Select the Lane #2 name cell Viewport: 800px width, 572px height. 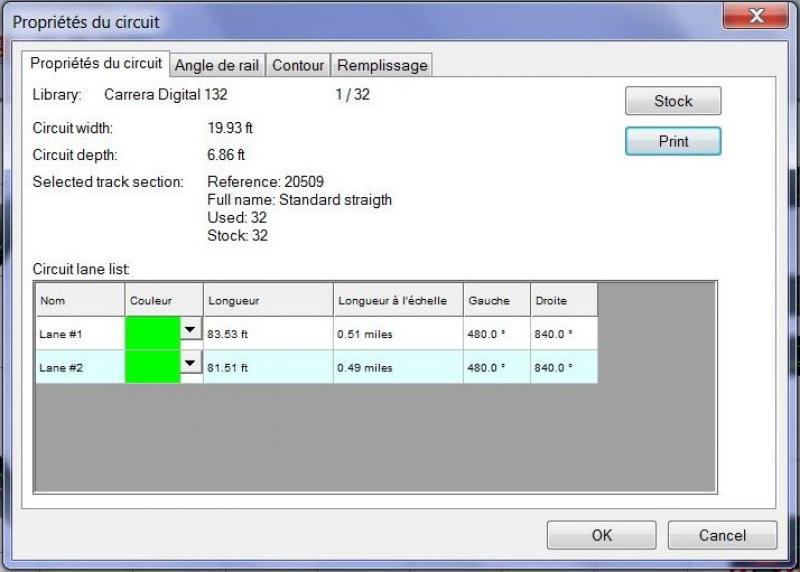point(79,367)
